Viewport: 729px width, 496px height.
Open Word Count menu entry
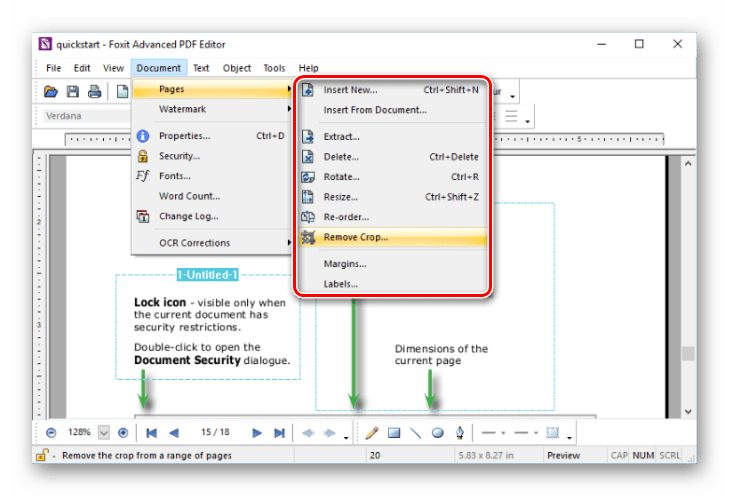tap(212, 196)
